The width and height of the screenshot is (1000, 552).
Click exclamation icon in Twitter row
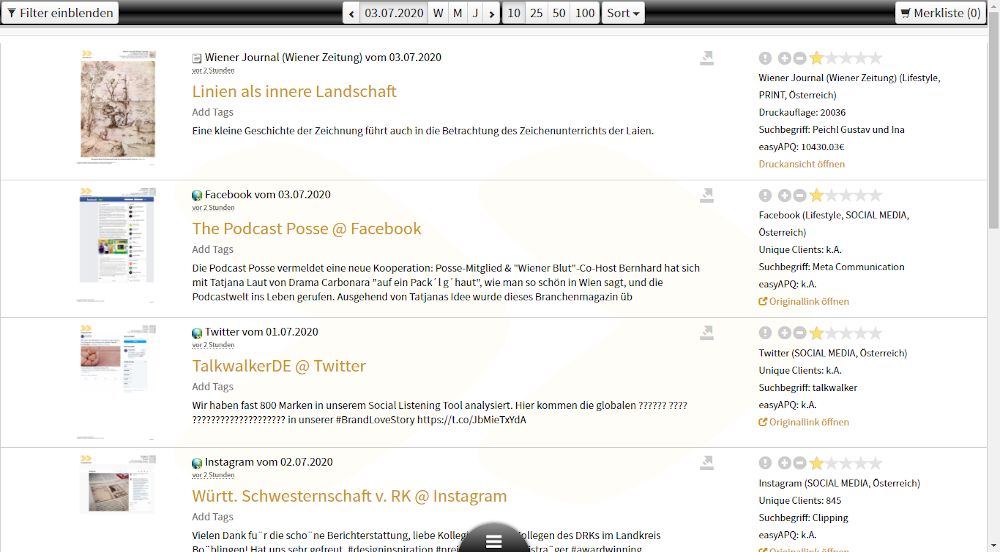(x=765, y=333)
